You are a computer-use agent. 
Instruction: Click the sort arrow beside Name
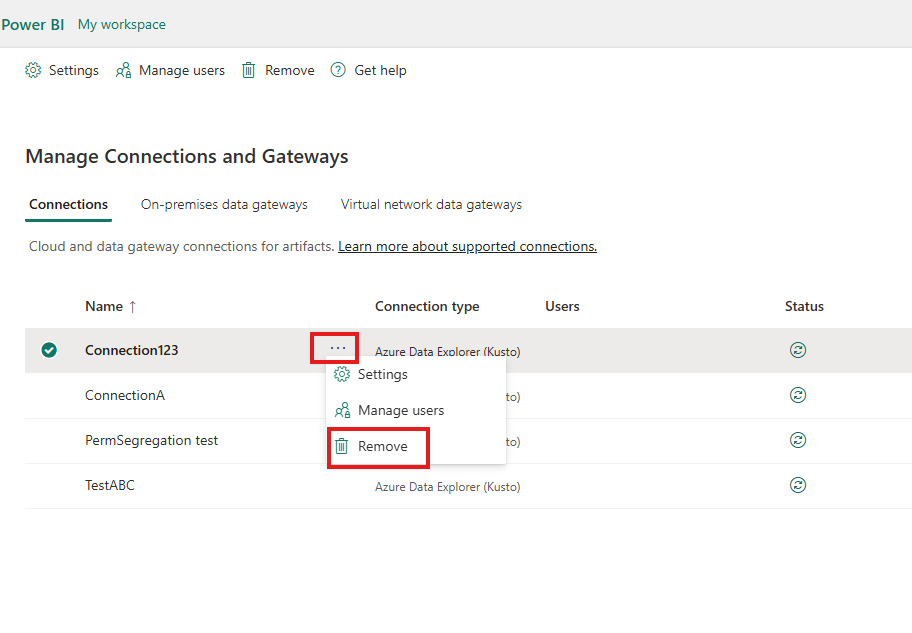pos(133,307)
